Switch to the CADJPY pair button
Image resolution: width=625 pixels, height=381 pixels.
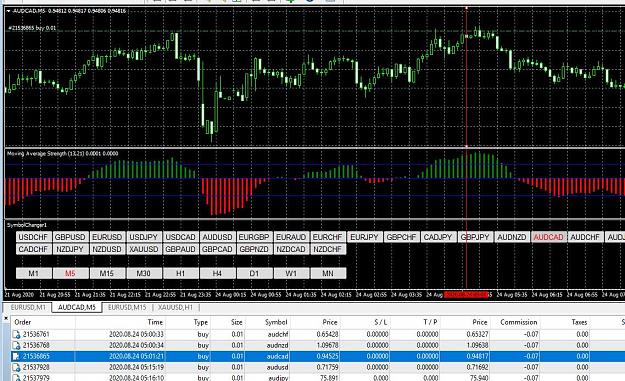point(438,237)
